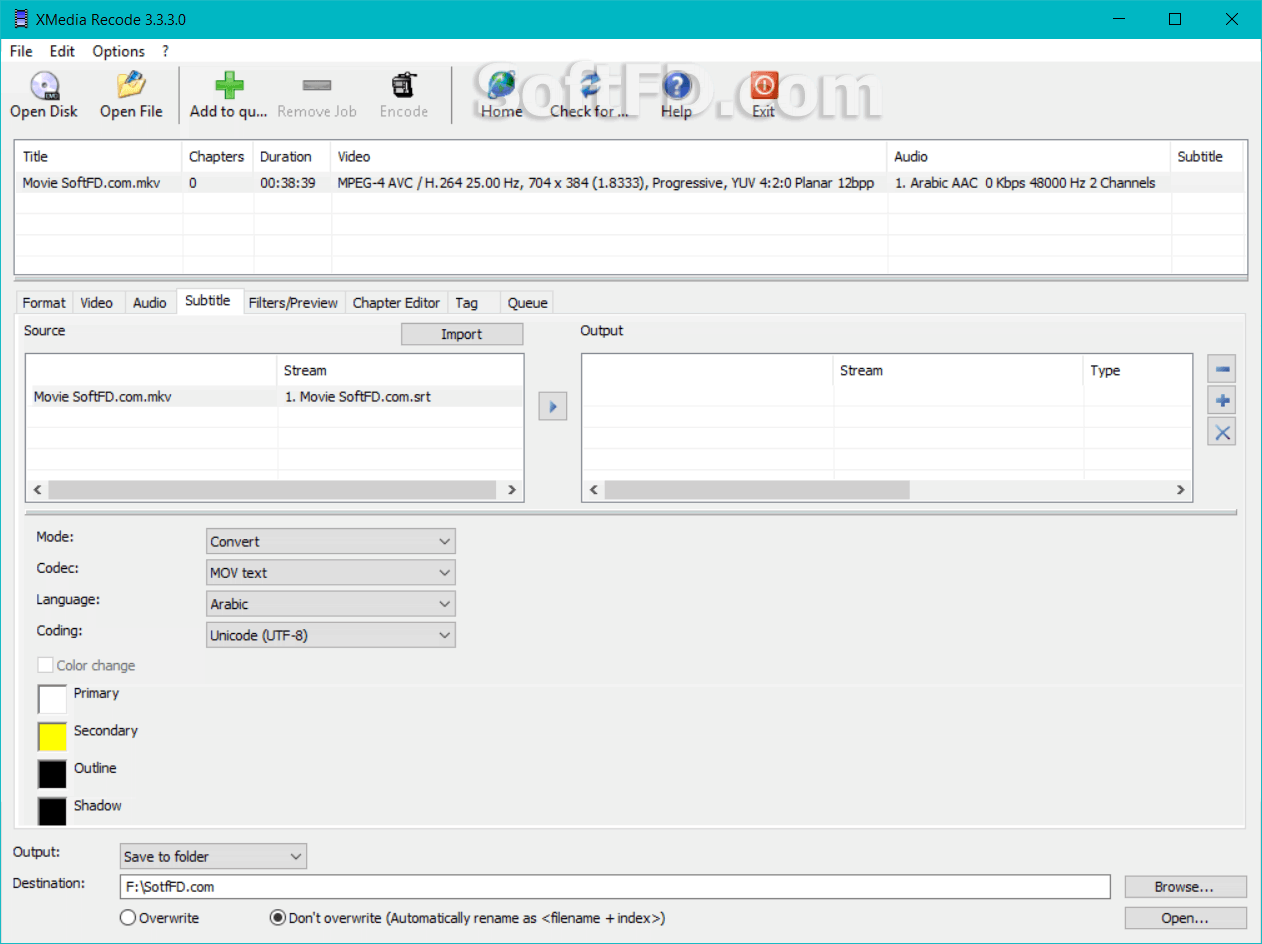Click the white Primary color swatch
This screenshot has height=944, width=1262.
point(52,699)
